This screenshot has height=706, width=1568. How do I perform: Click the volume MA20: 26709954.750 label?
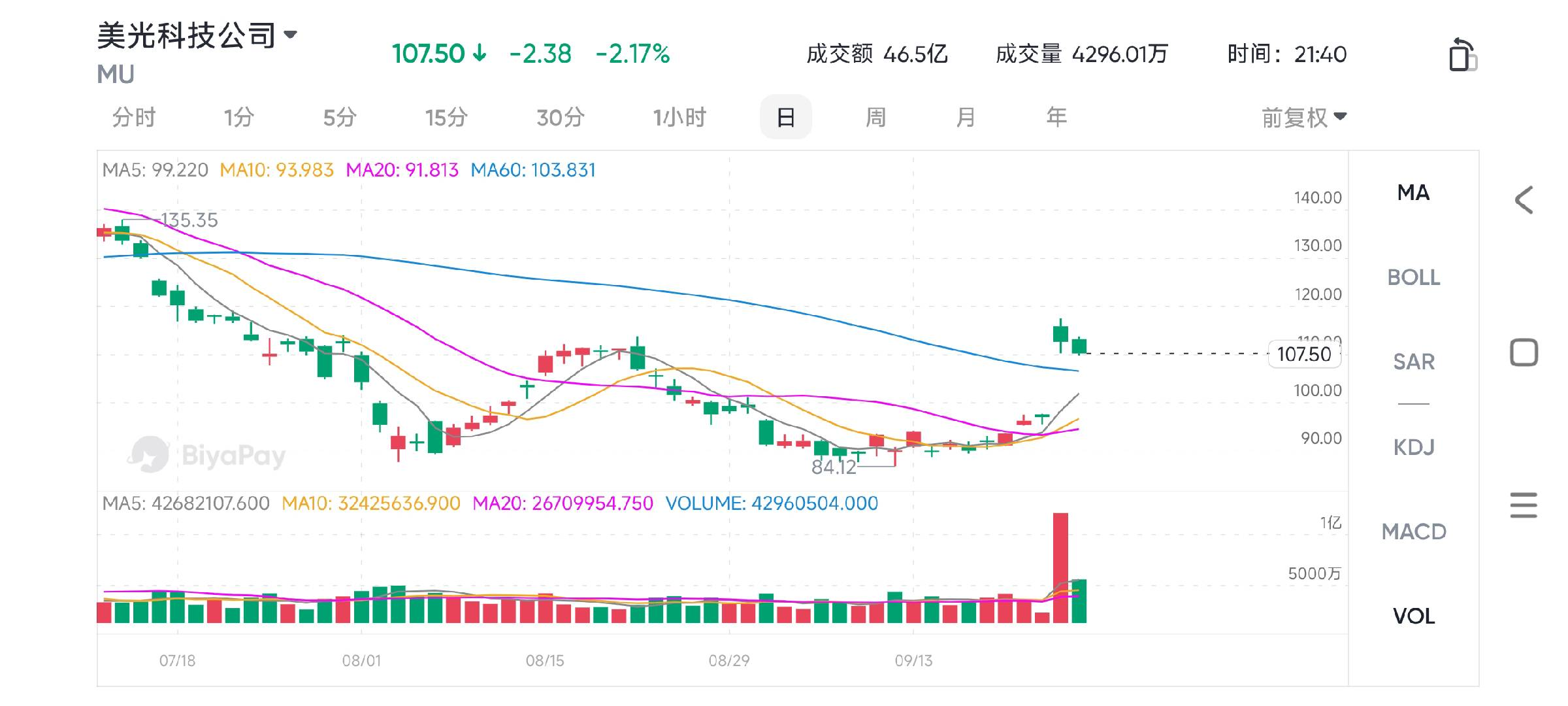click(563, 503)
